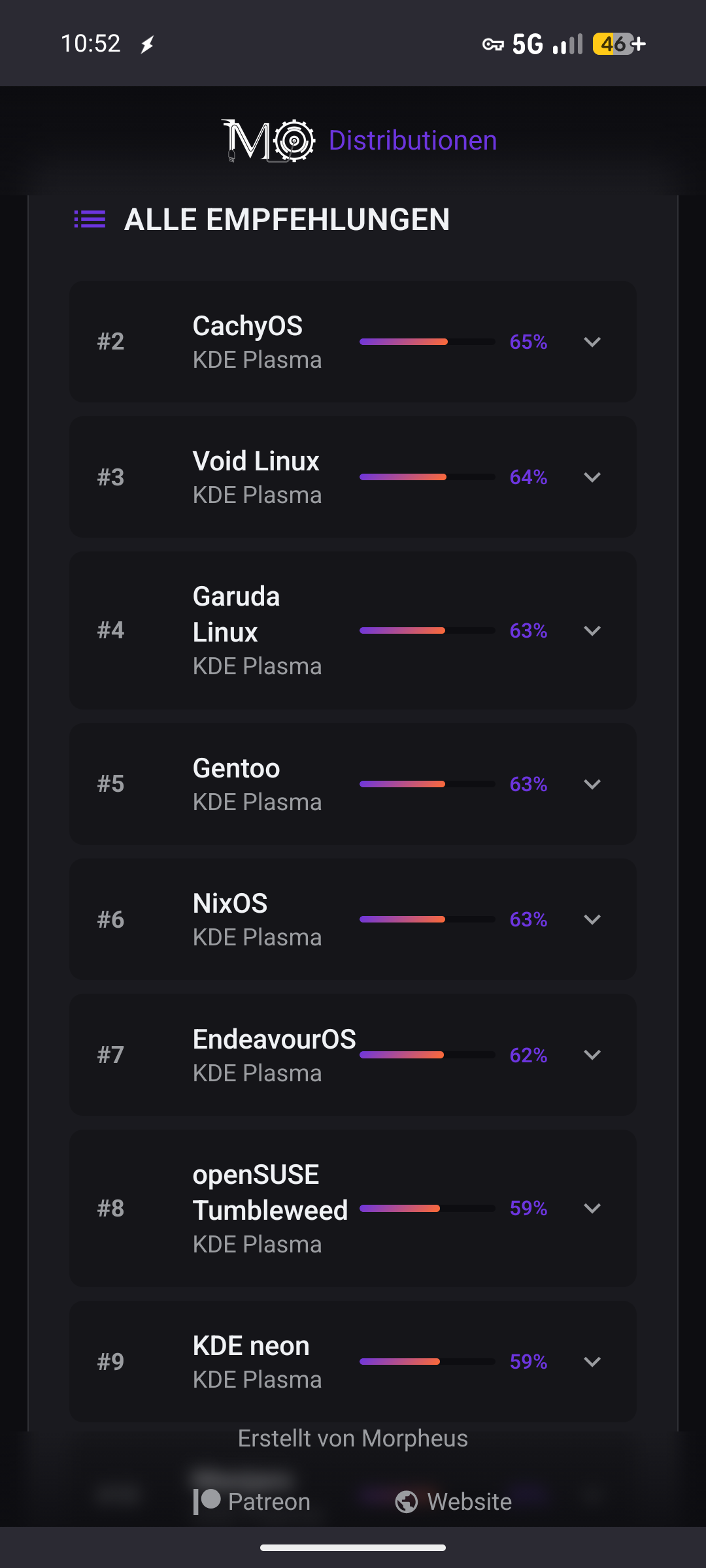Click the KDE neon 59% progress bar
706x1568 pixels.
427,1362
